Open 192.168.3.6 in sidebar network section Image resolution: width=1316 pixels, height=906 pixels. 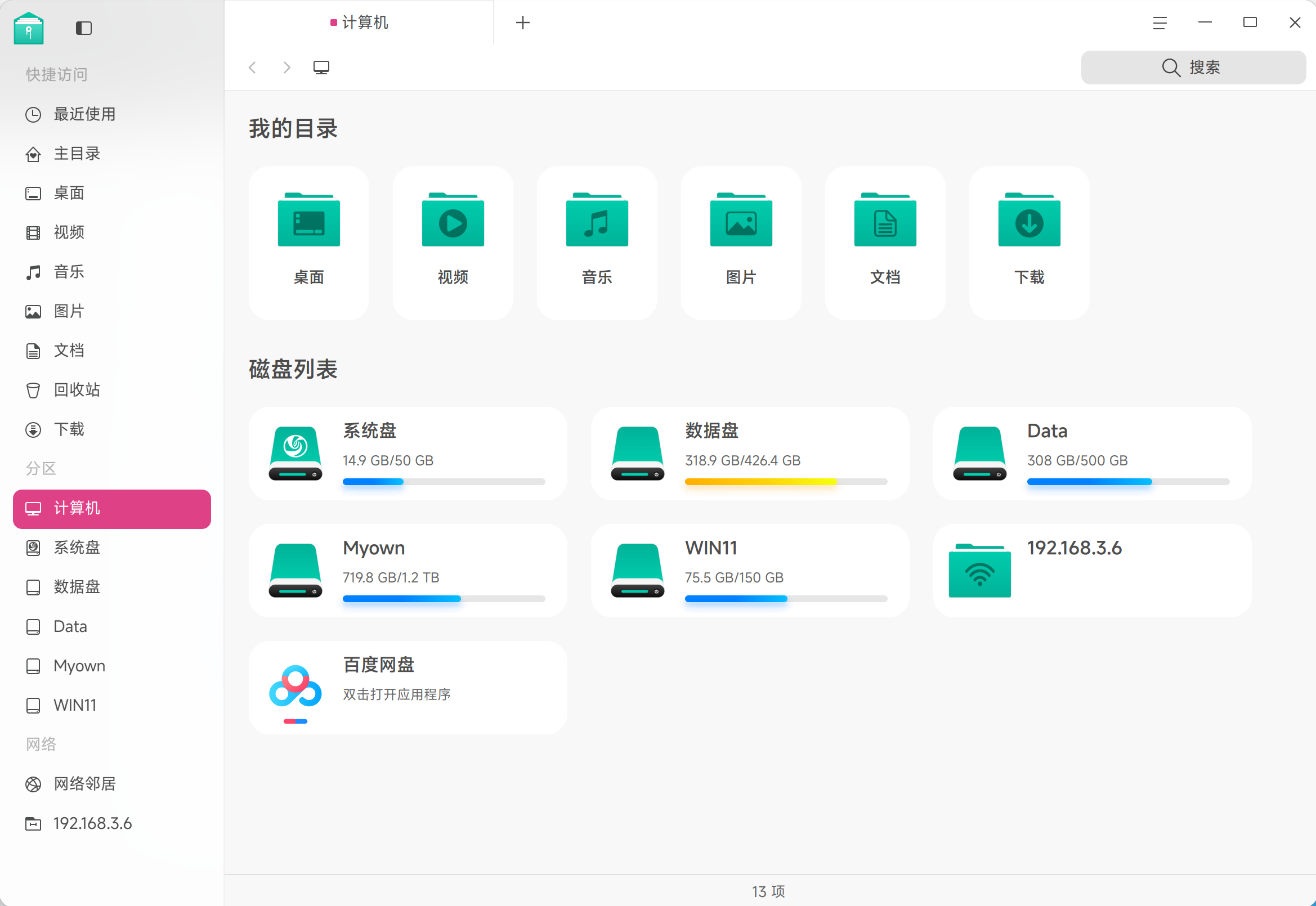(x=112, y=823)
